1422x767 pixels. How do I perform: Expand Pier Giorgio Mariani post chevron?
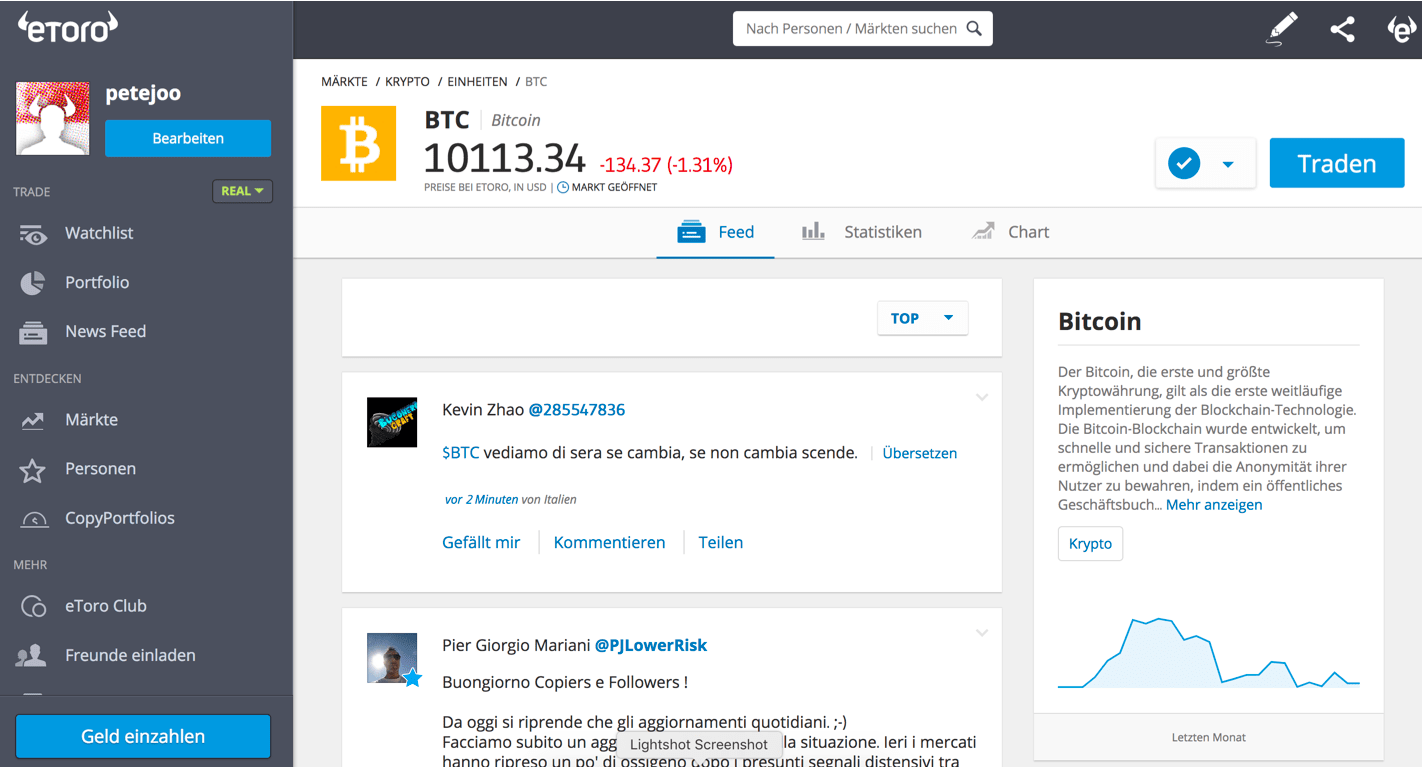pyautogui.click(x=982, y=633)
